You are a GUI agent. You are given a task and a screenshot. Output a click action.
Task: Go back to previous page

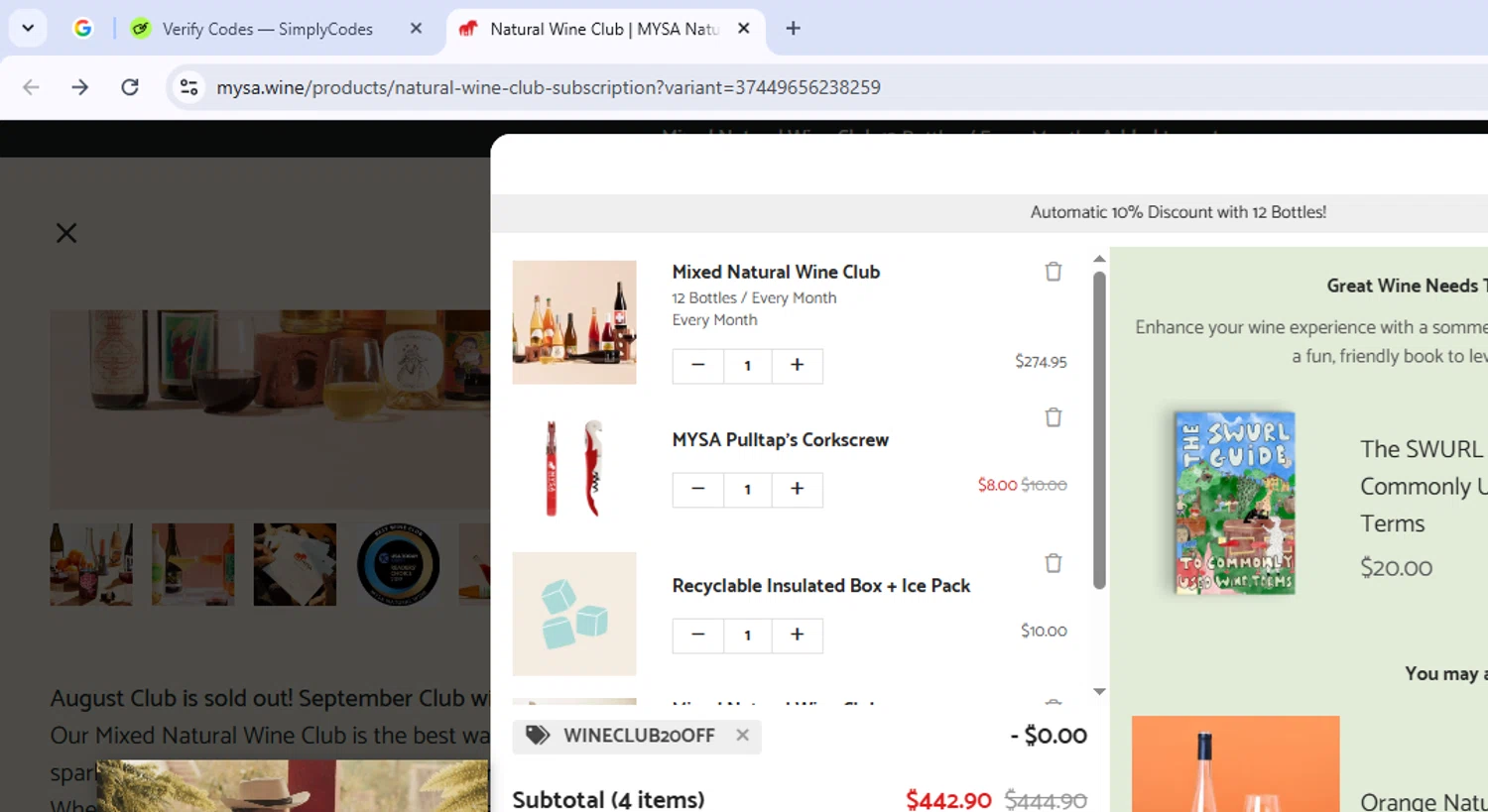[x=31, y=87]
